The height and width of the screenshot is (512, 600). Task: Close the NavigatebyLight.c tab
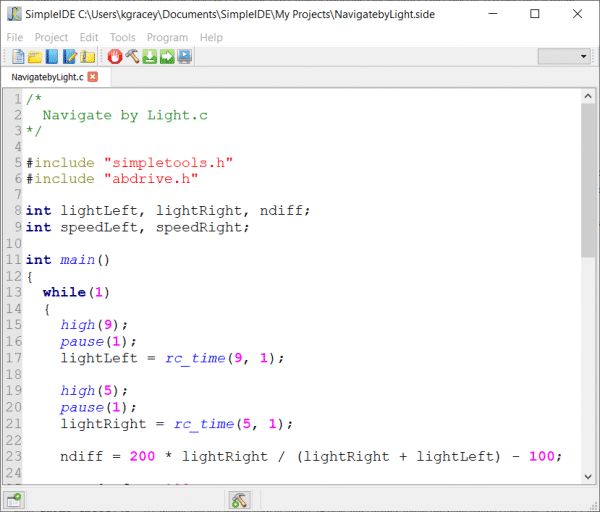(93, 77)
